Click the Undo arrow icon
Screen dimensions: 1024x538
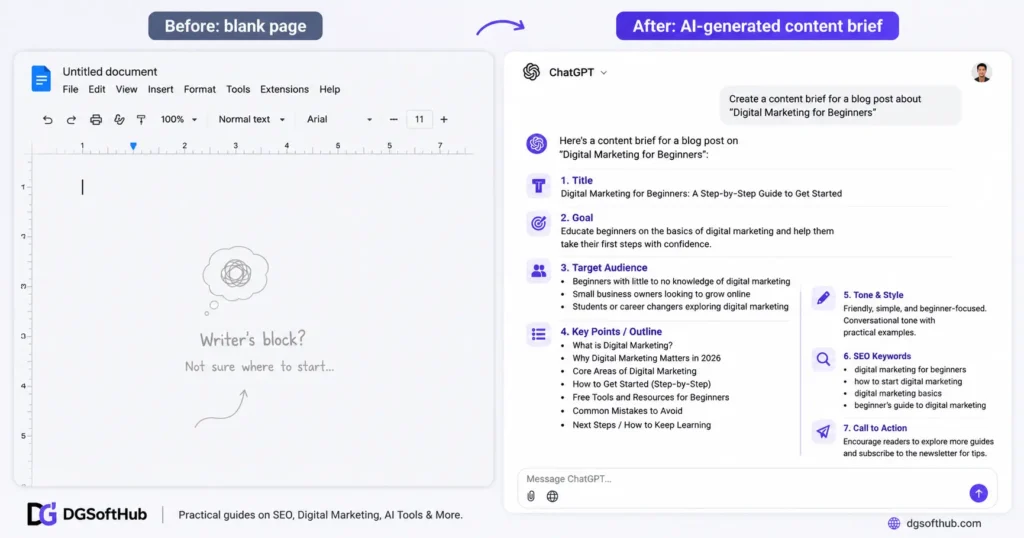(48, 119)
